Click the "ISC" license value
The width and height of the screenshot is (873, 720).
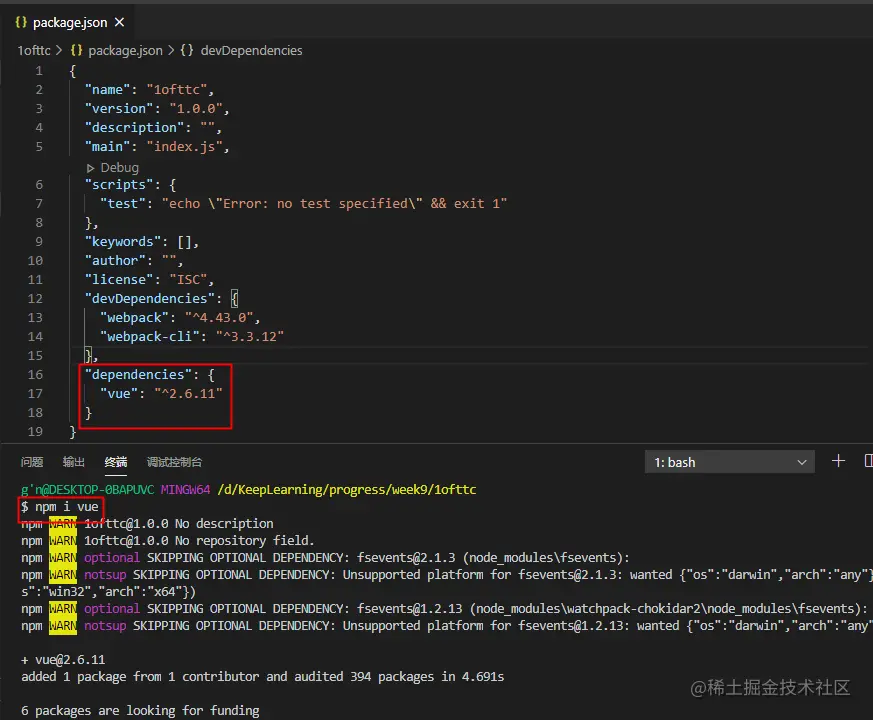[188, 280]
